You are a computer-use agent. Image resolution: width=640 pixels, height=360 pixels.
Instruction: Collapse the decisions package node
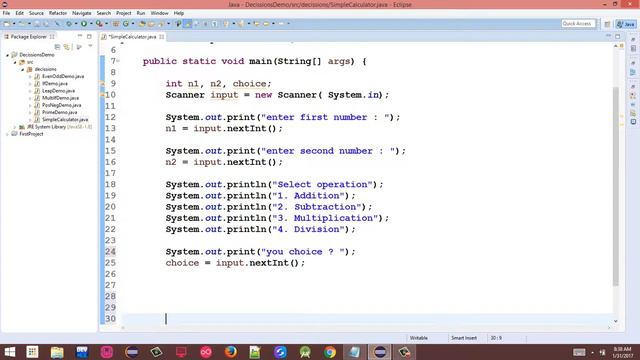pos(22,69)
